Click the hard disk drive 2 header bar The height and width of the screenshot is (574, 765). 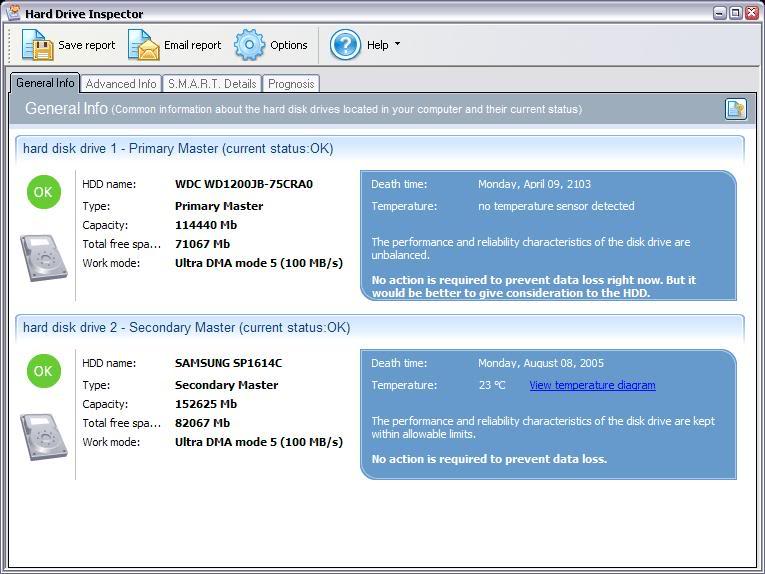380,327
